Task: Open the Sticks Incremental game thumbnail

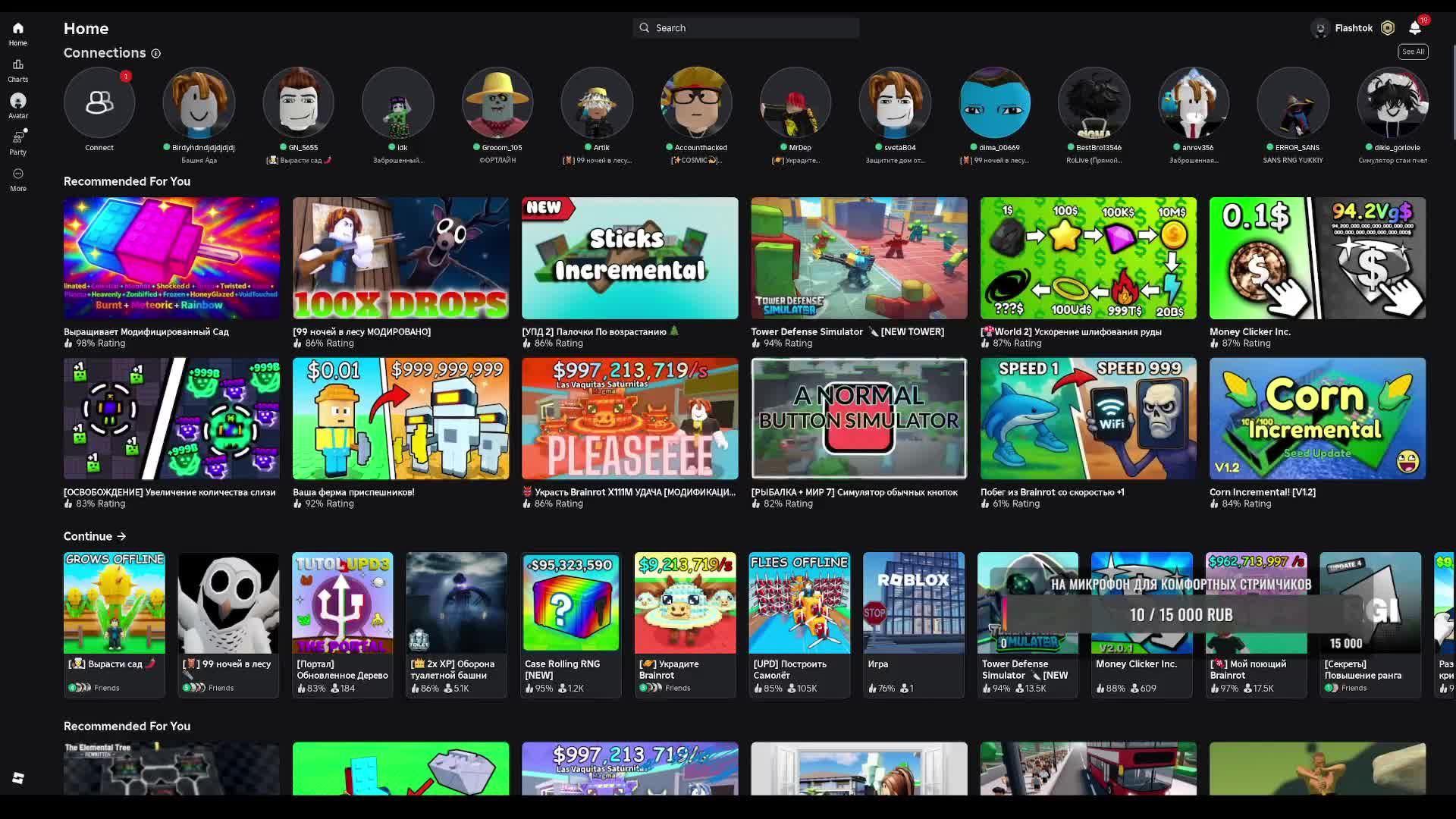Action: 629,259
